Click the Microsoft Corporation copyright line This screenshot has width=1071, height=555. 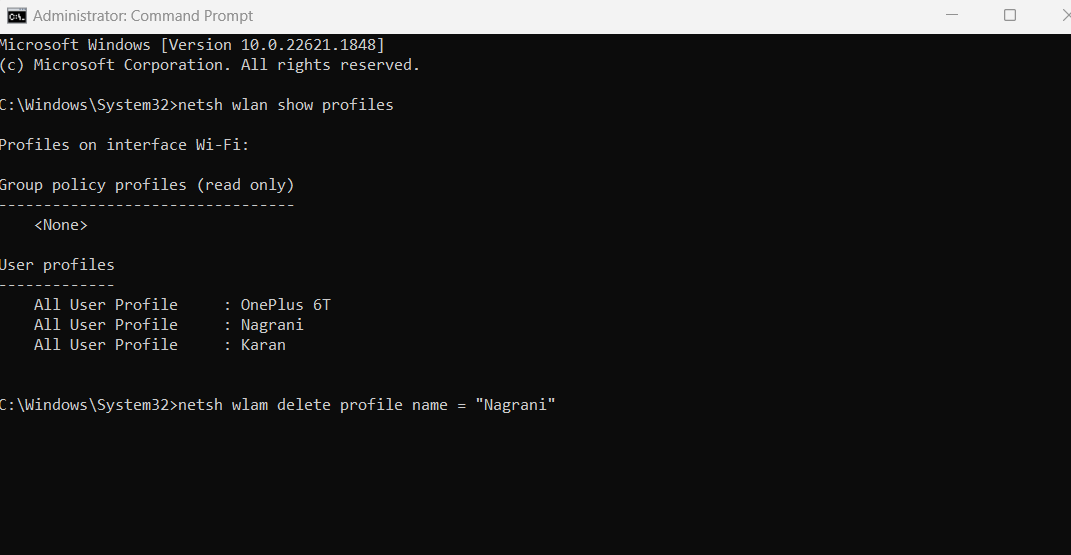[210, 65]
